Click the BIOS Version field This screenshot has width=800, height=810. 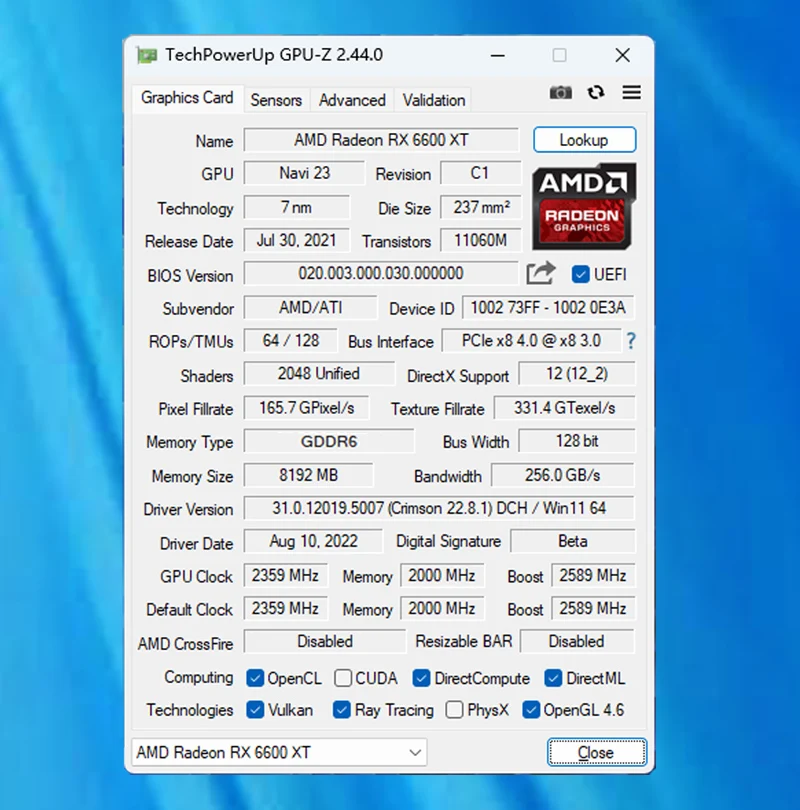[381, 273]
